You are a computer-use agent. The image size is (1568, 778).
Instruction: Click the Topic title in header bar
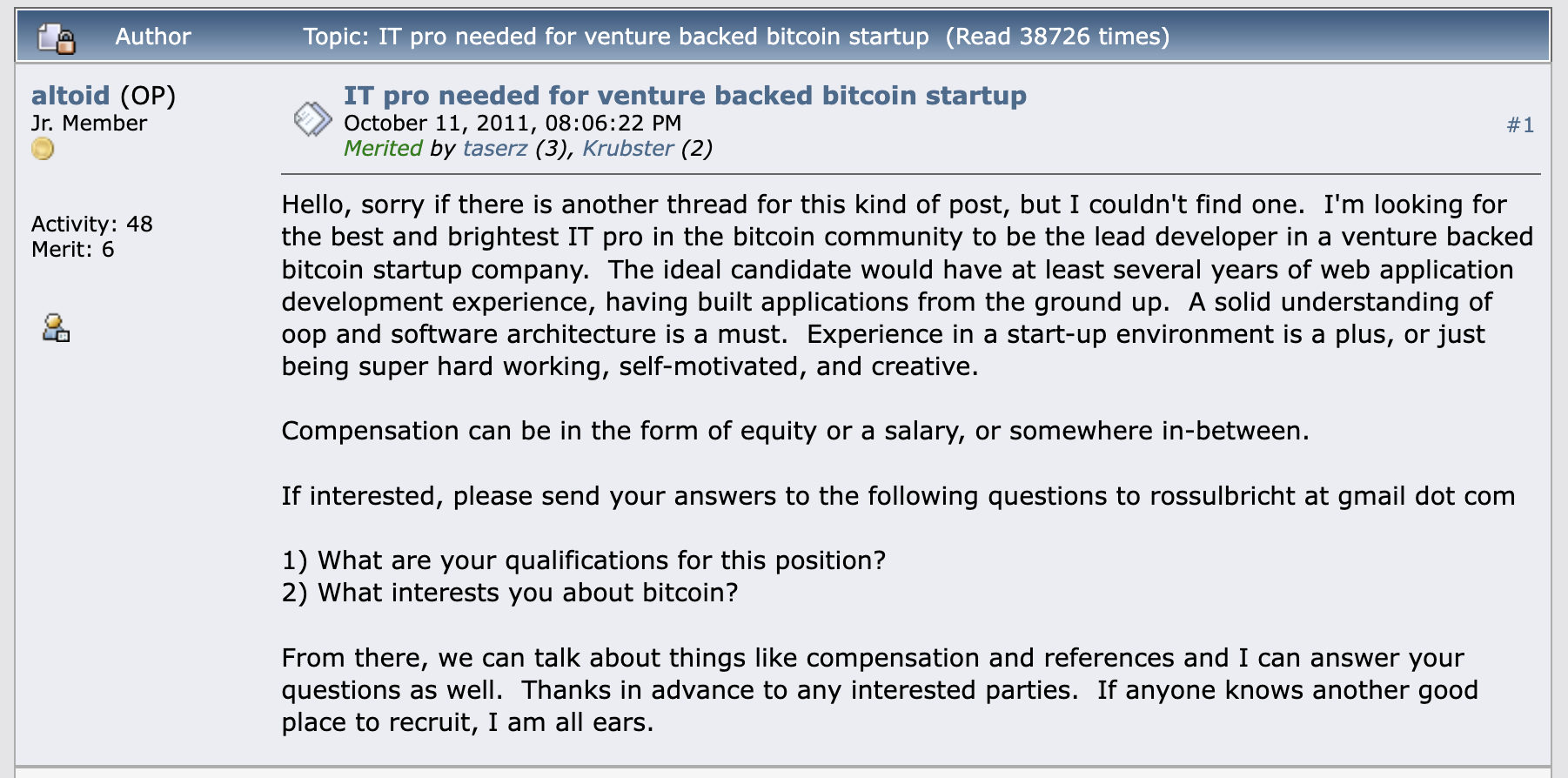click(x=616, y=37)
